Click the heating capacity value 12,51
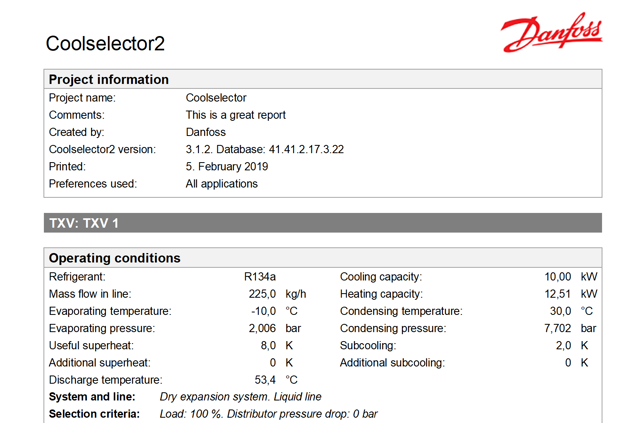Screen dimensions: 640x423 click(558, 294)
